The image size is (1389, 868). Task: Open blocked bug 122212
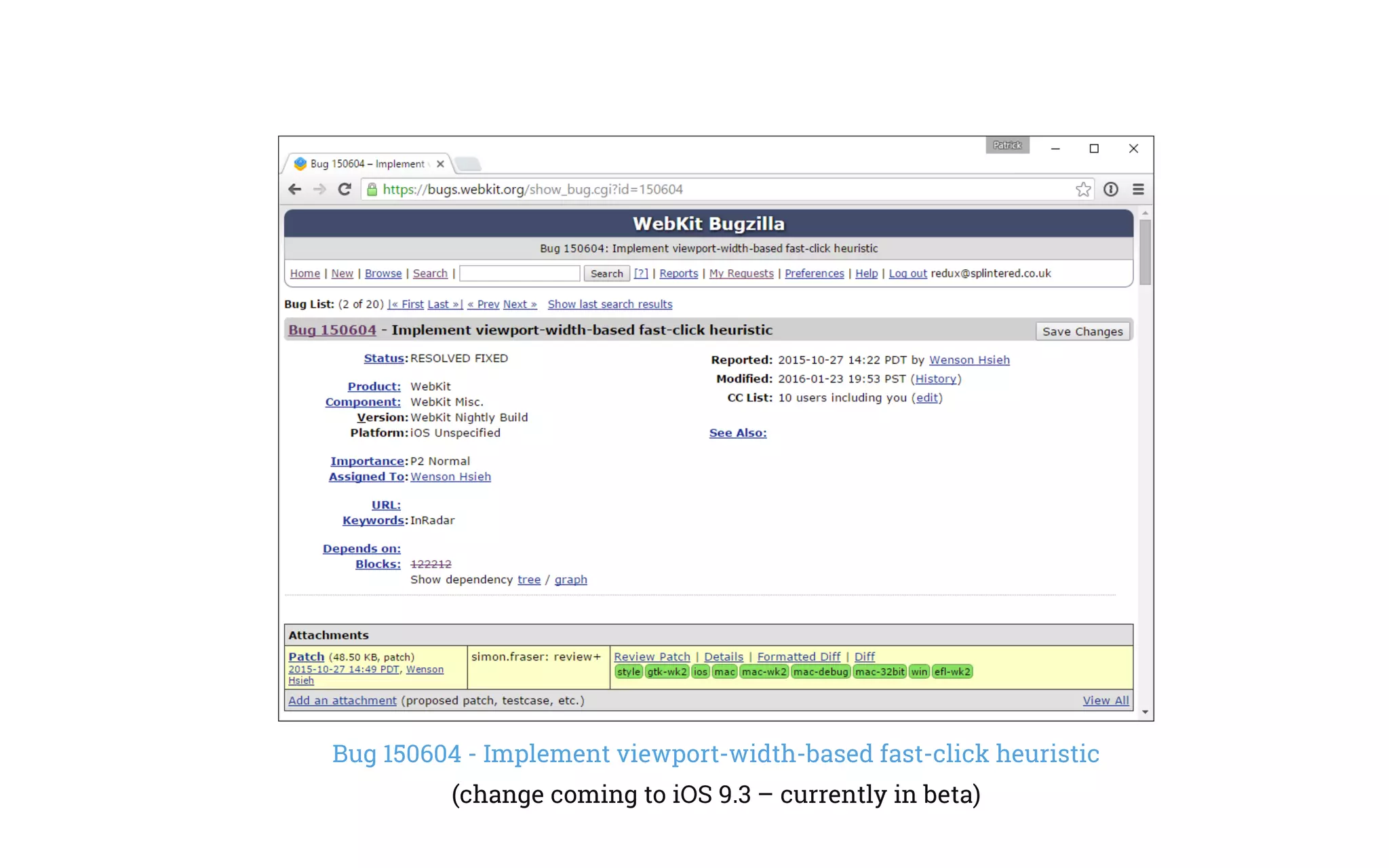point(431,564)
